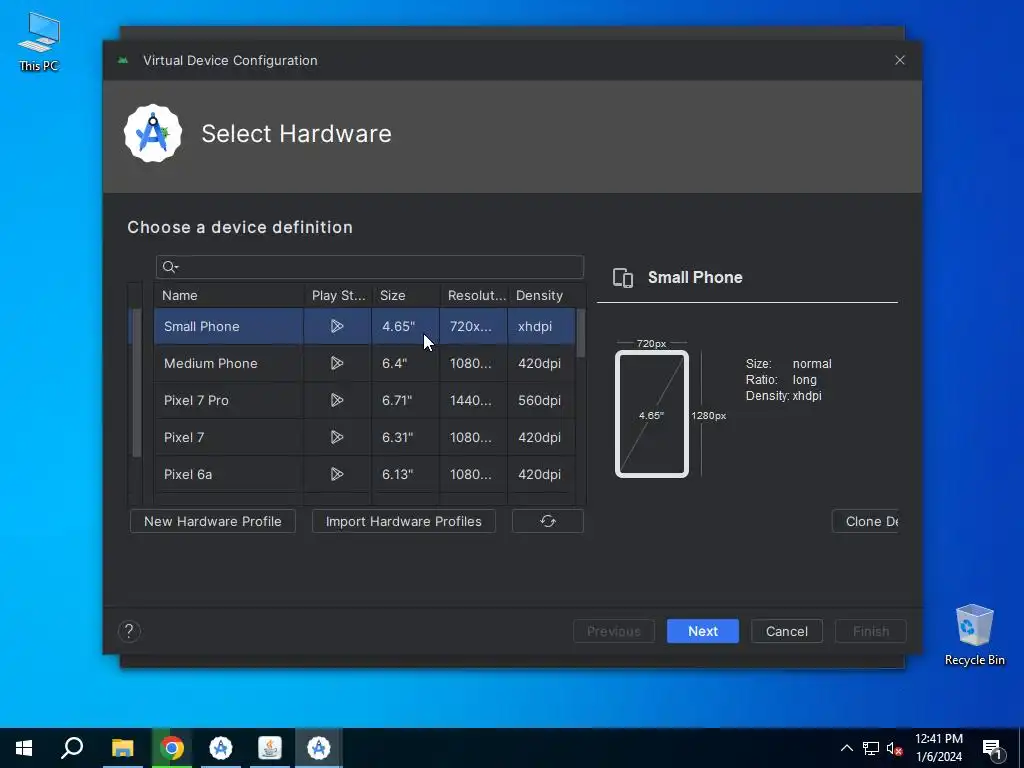Screen dimensions: 1024x768
Task: Select the Small Phone row
Action: point(364,326)
